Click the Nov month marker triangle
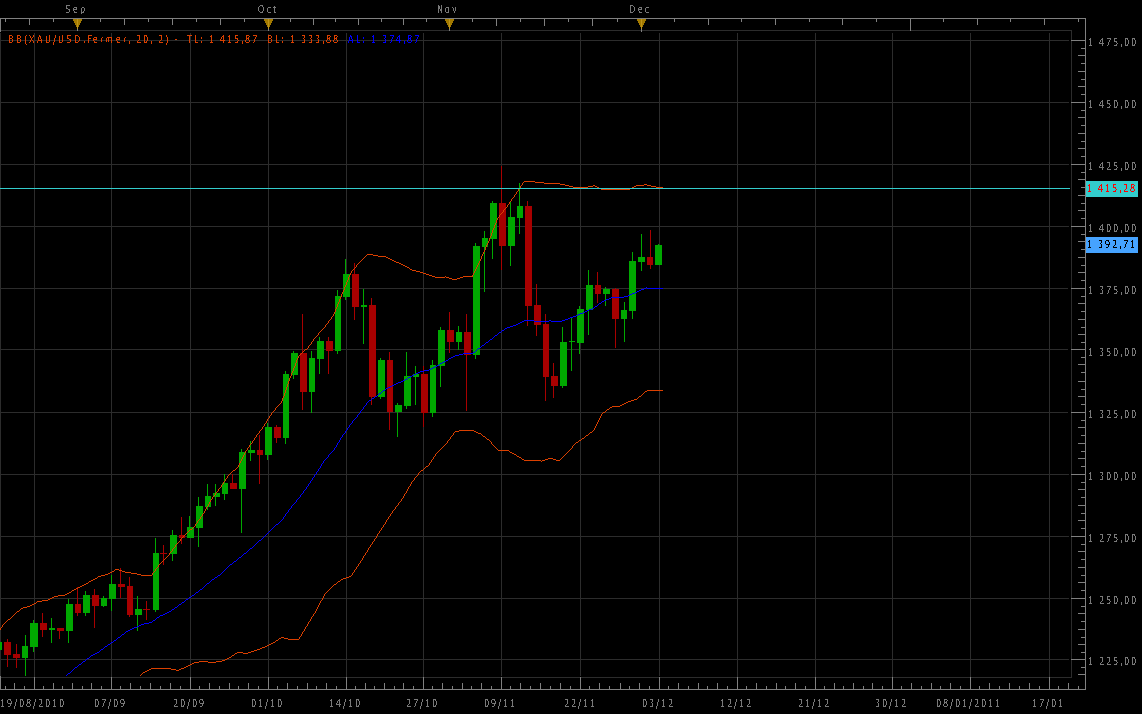 449,24
